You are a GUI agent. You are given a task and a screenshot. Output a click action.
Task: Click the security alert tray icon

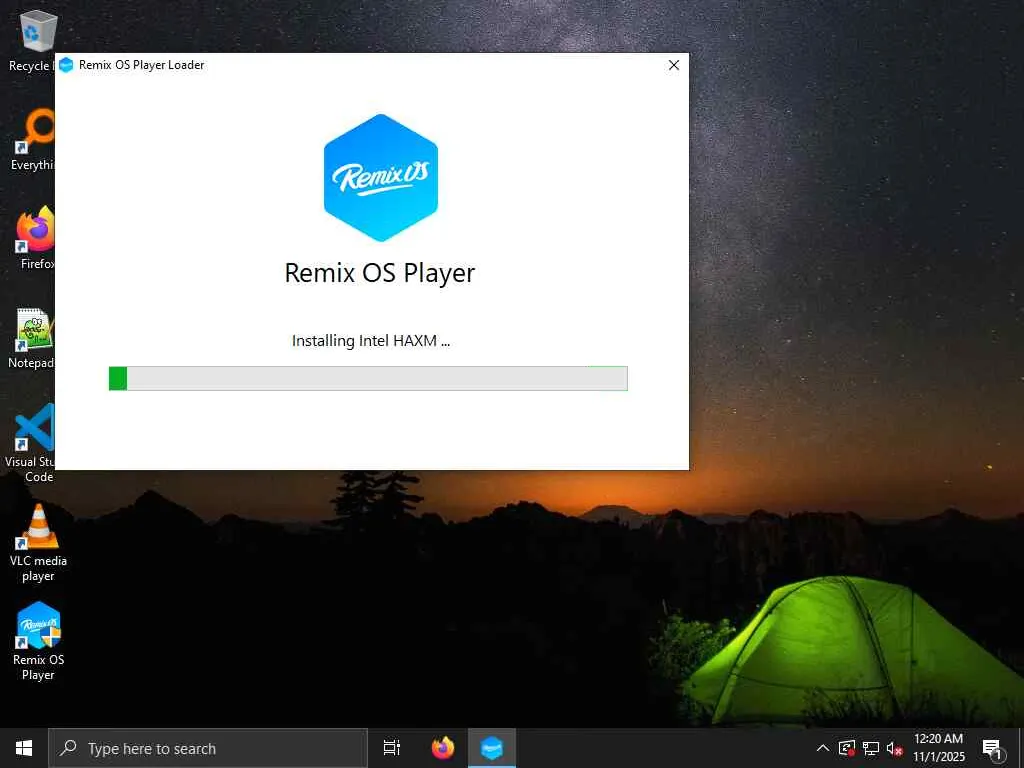point(847,748)
